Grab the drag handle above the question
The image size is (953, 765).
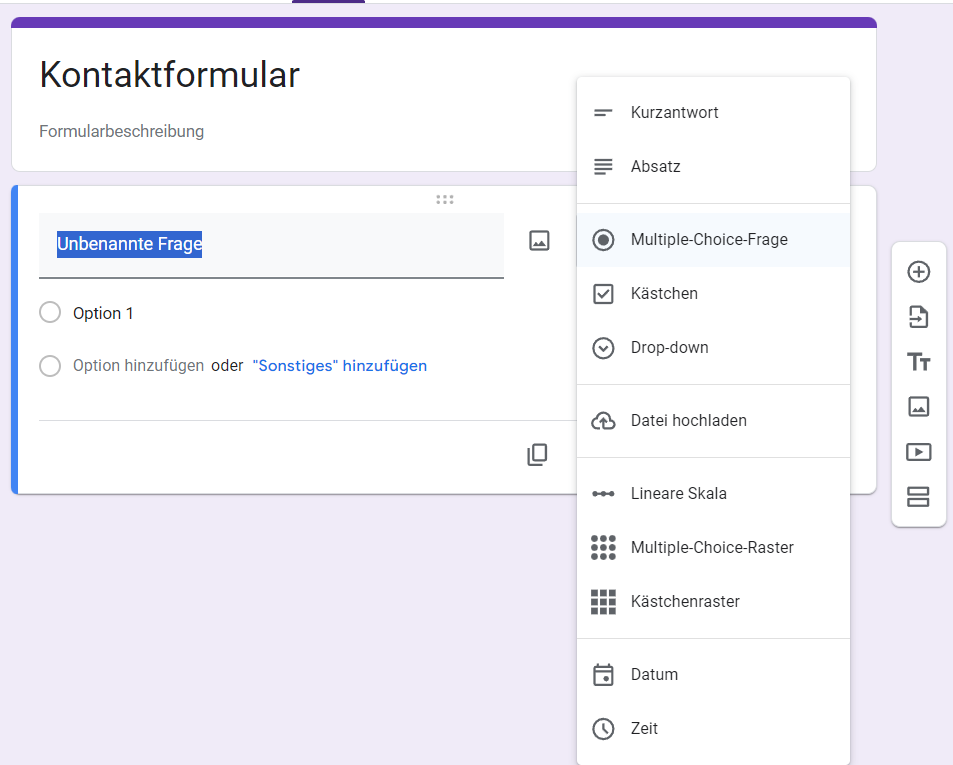pyautogui.click(x=445, y=200)
